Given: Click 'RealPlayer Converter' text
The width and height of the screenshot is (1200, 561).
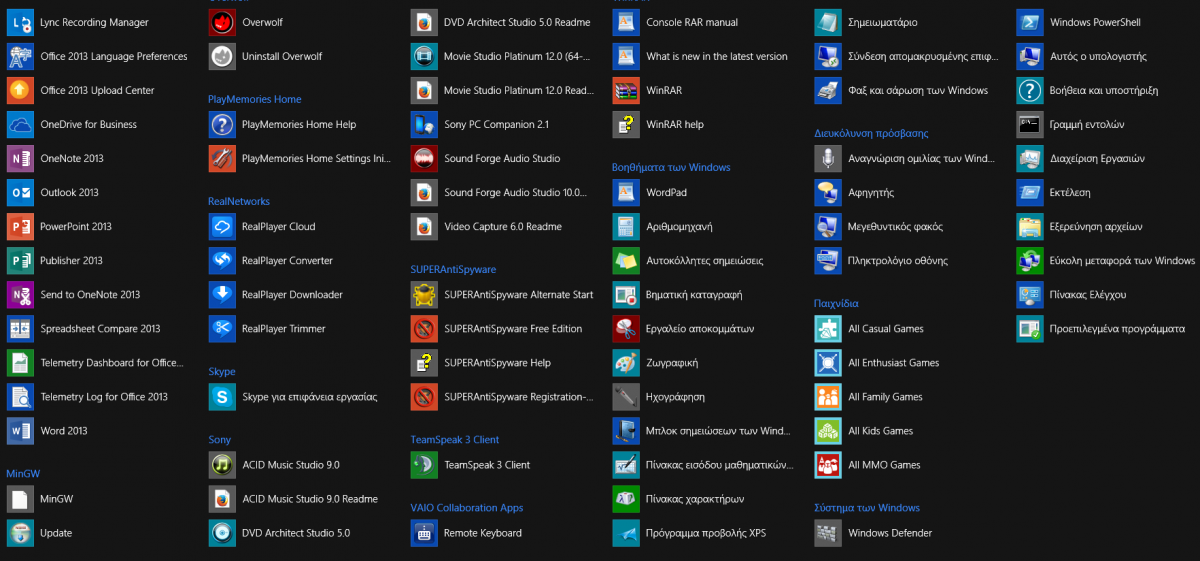Looking at the screenshot, I should tap(287, 260).
